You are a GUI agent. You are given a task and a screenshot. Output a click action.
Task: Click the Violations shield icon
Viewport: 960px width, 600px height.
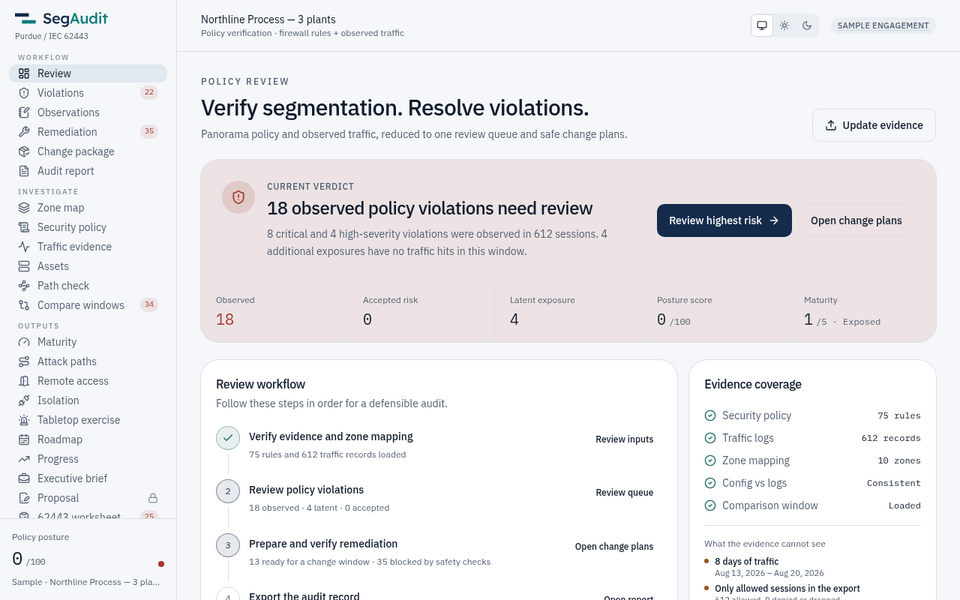24,93
